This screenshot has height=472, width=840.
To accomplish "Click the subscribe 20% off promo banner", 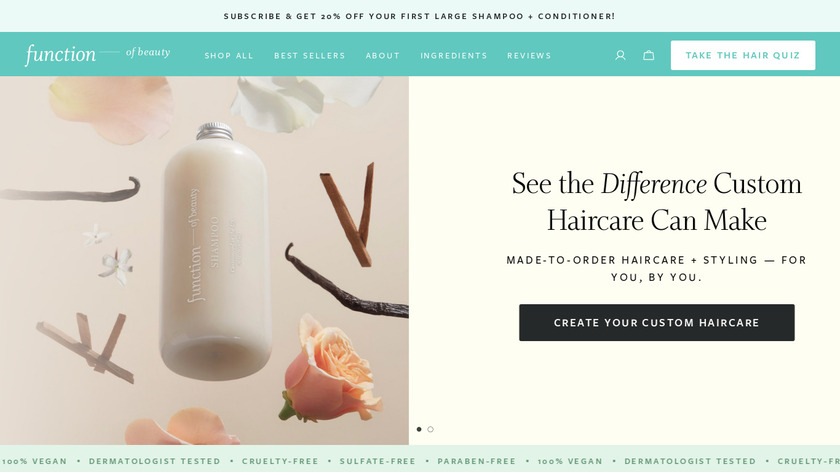I will [x=419, y=16].
